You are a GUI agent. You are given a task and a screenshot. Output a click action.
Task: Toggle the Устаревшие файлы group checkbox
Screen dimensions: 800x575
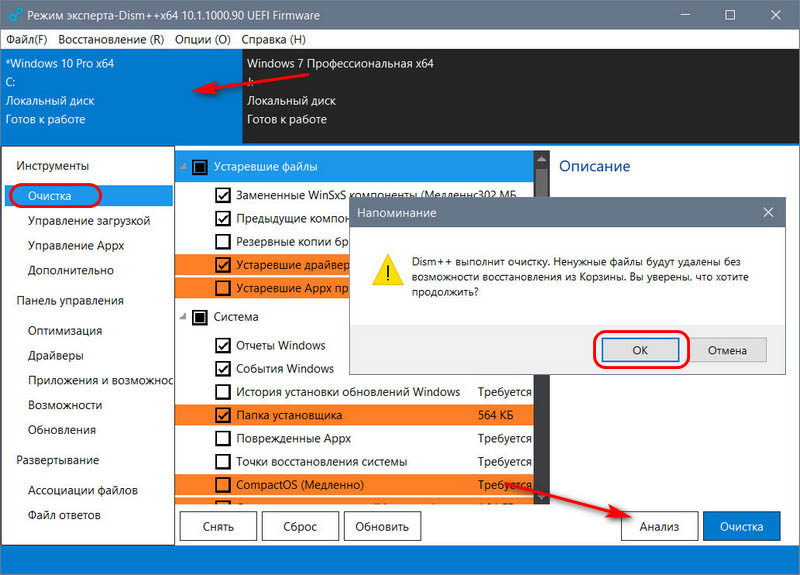pos(199,167)
